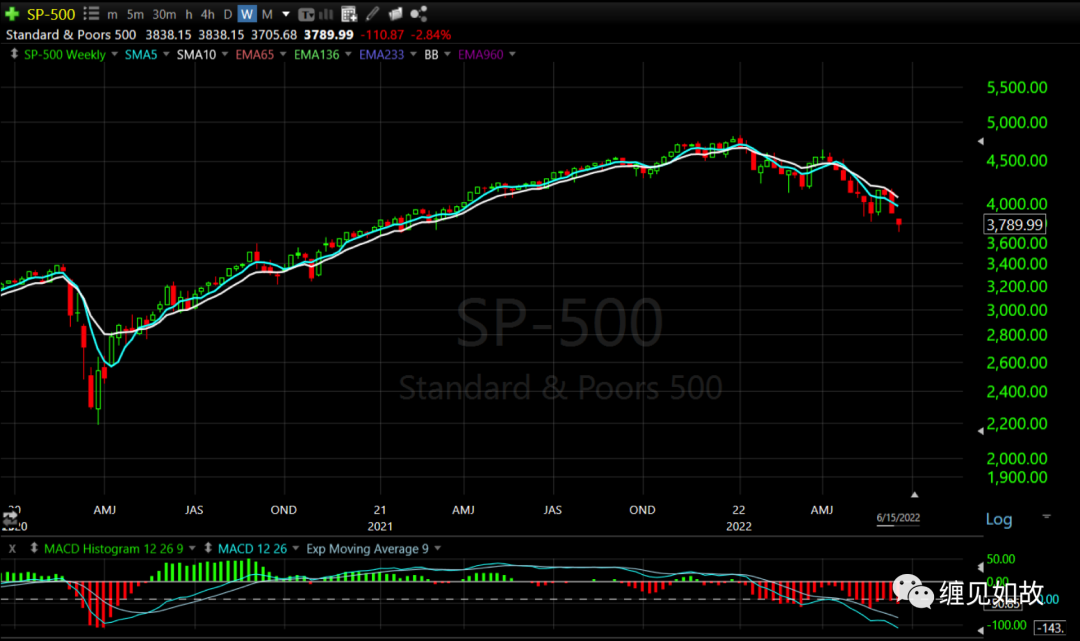Click the green plus add-symbol icon
Image resolution: width=1080 pixels, height=641 pixels.
12,14
